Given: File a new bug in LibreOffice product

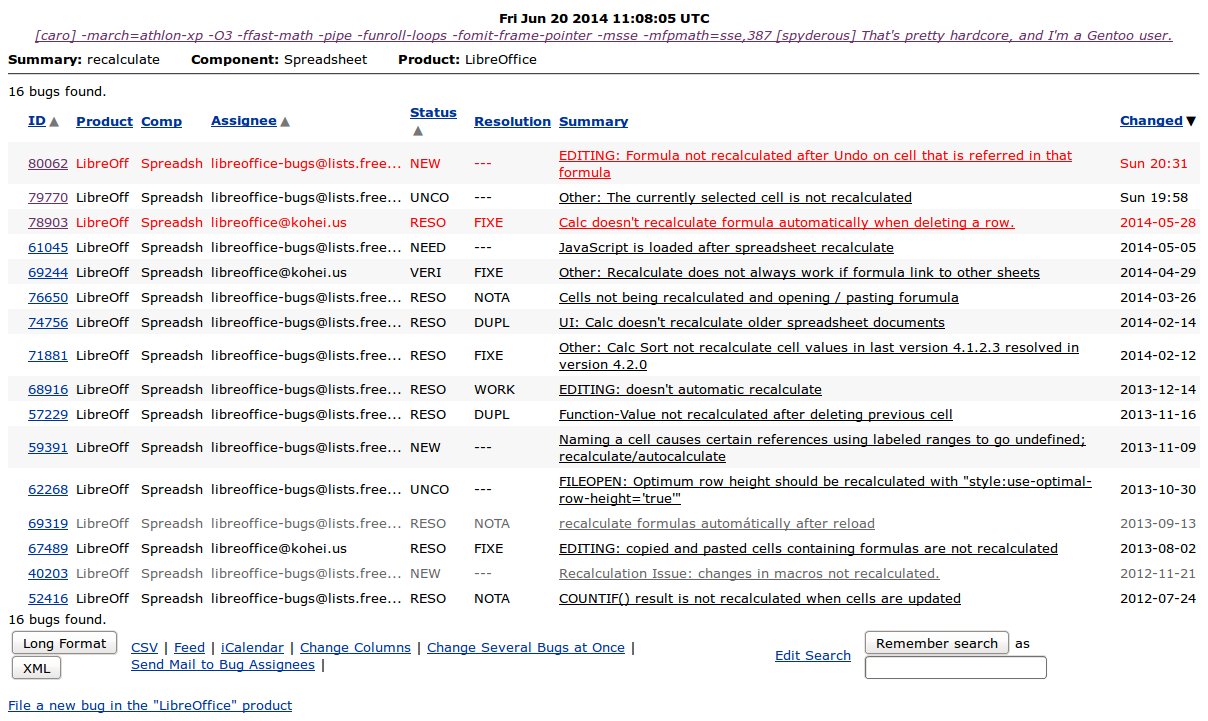Looking at the screenshot, I should 150,705.
